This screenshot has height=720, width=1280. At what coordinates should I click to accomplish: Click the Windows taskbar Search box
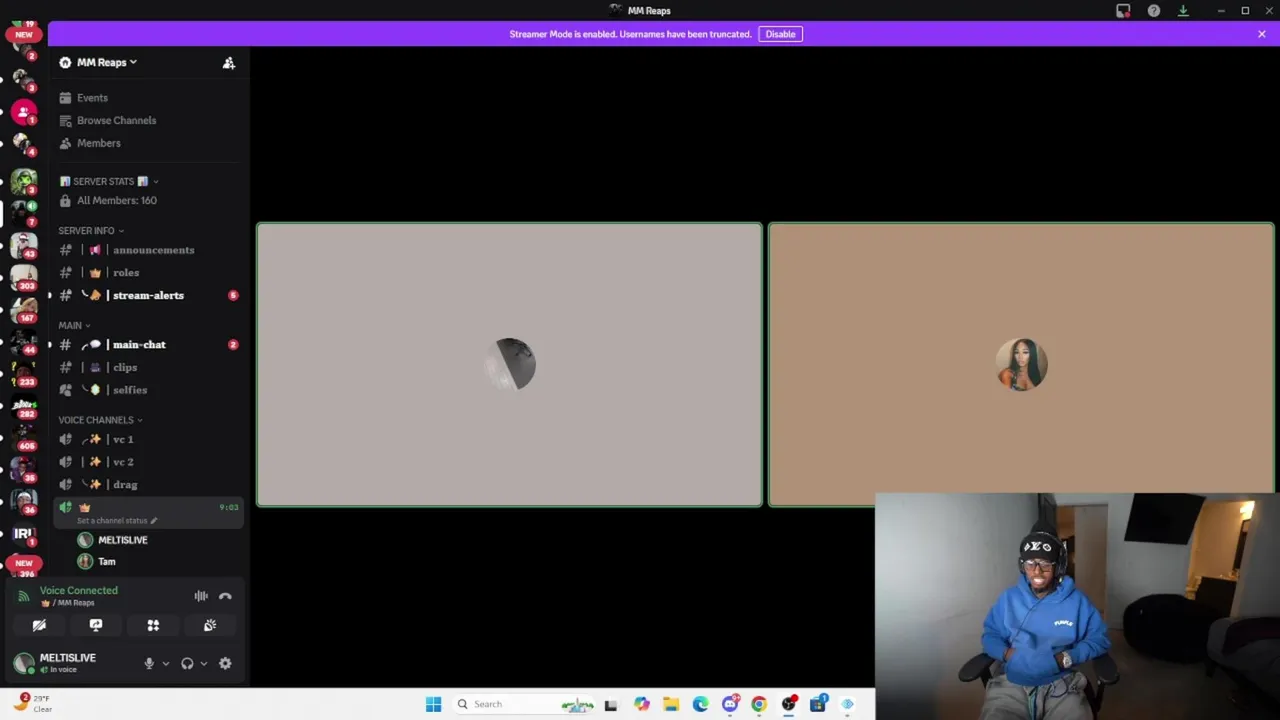[x=522, y=704]
